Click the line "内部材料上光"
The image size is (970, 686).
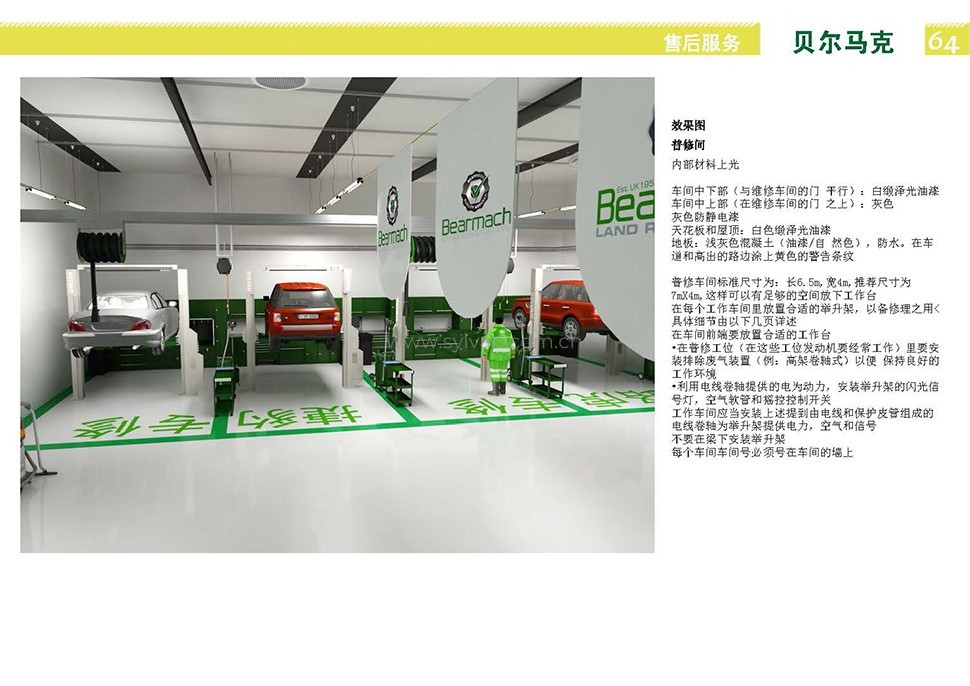point(705,165)
